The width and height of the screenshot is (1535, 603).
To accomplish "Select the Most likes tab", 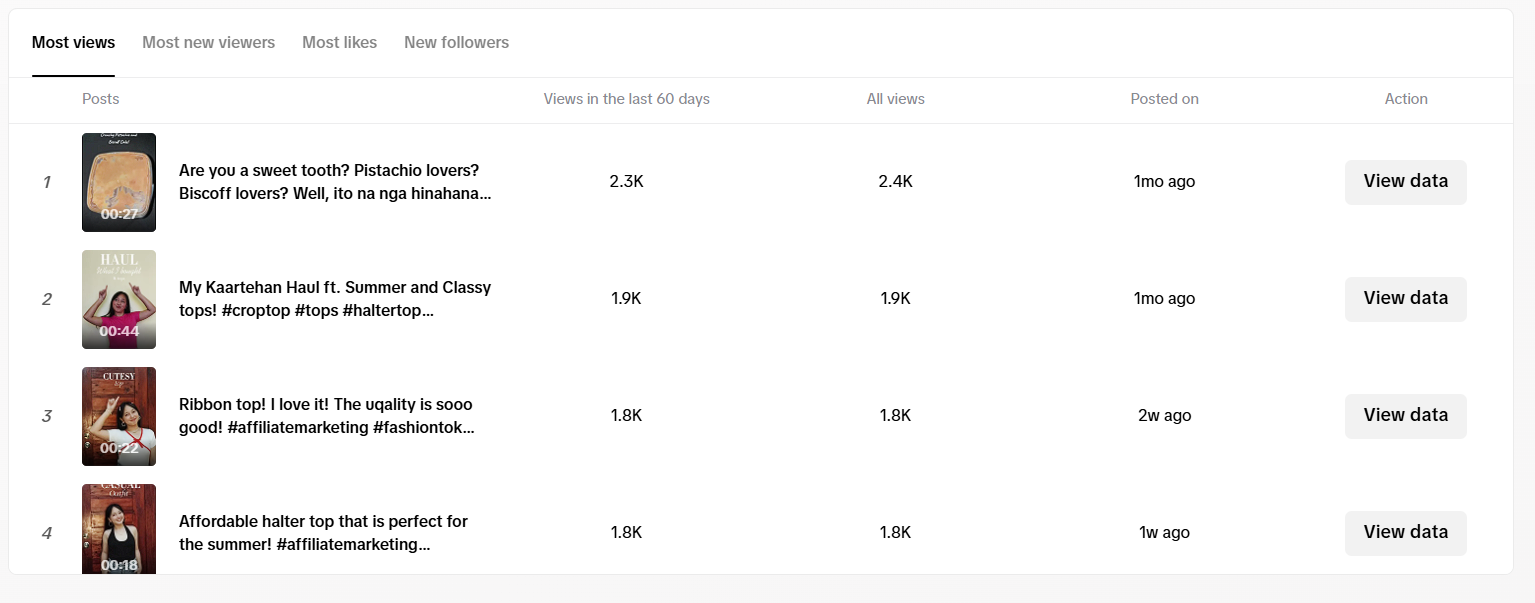I will (x=339, y=43).
